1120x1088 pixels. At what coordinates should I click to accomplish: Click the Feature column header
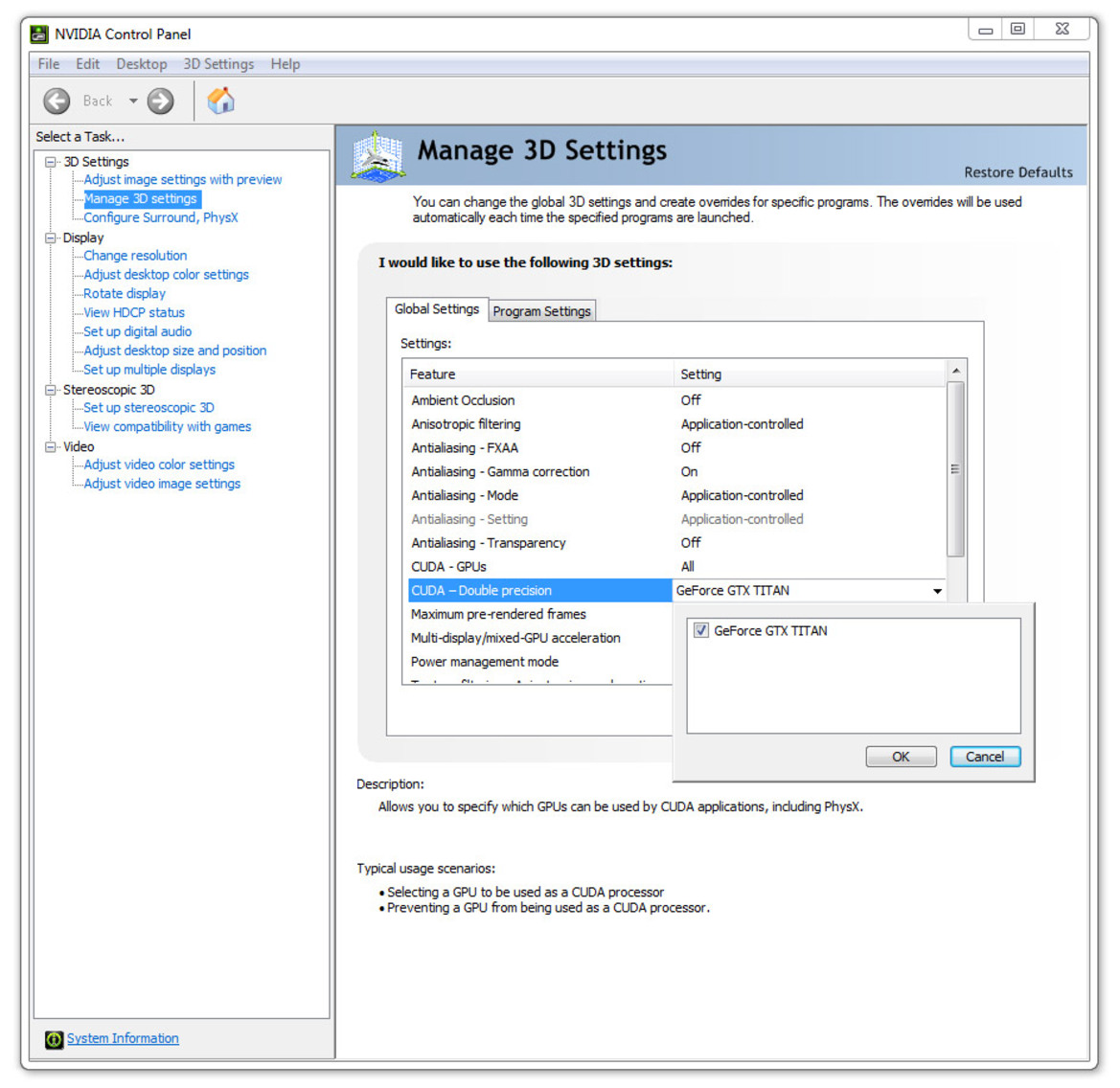point(538,374)
